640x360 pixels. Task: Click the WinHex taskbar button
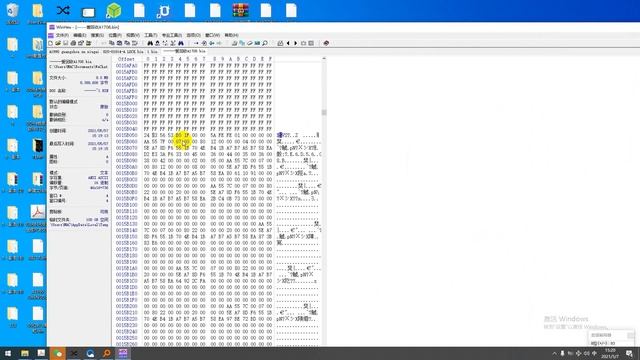click(123, 353)
